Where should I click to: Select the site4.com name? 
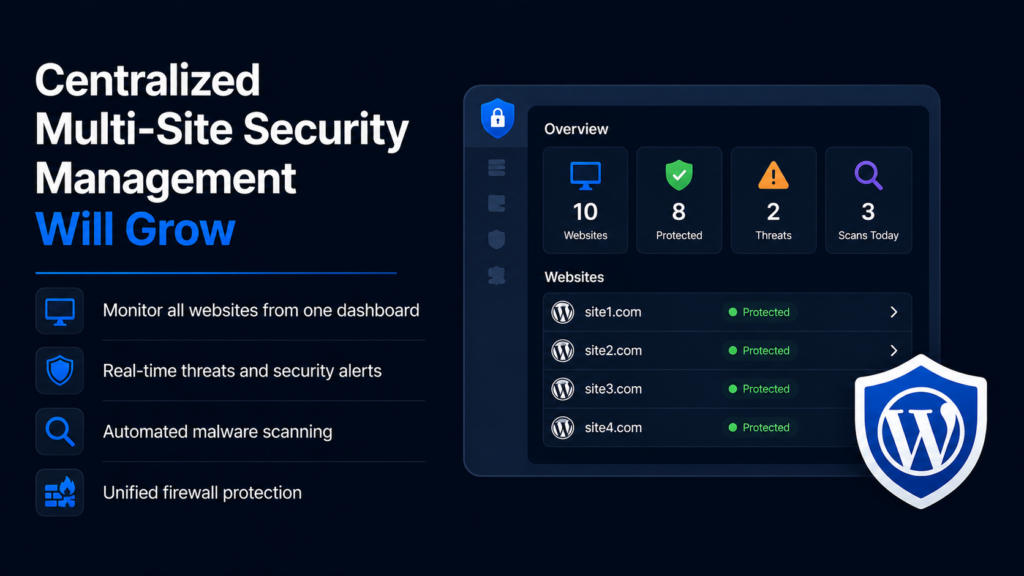click(613, 428)
